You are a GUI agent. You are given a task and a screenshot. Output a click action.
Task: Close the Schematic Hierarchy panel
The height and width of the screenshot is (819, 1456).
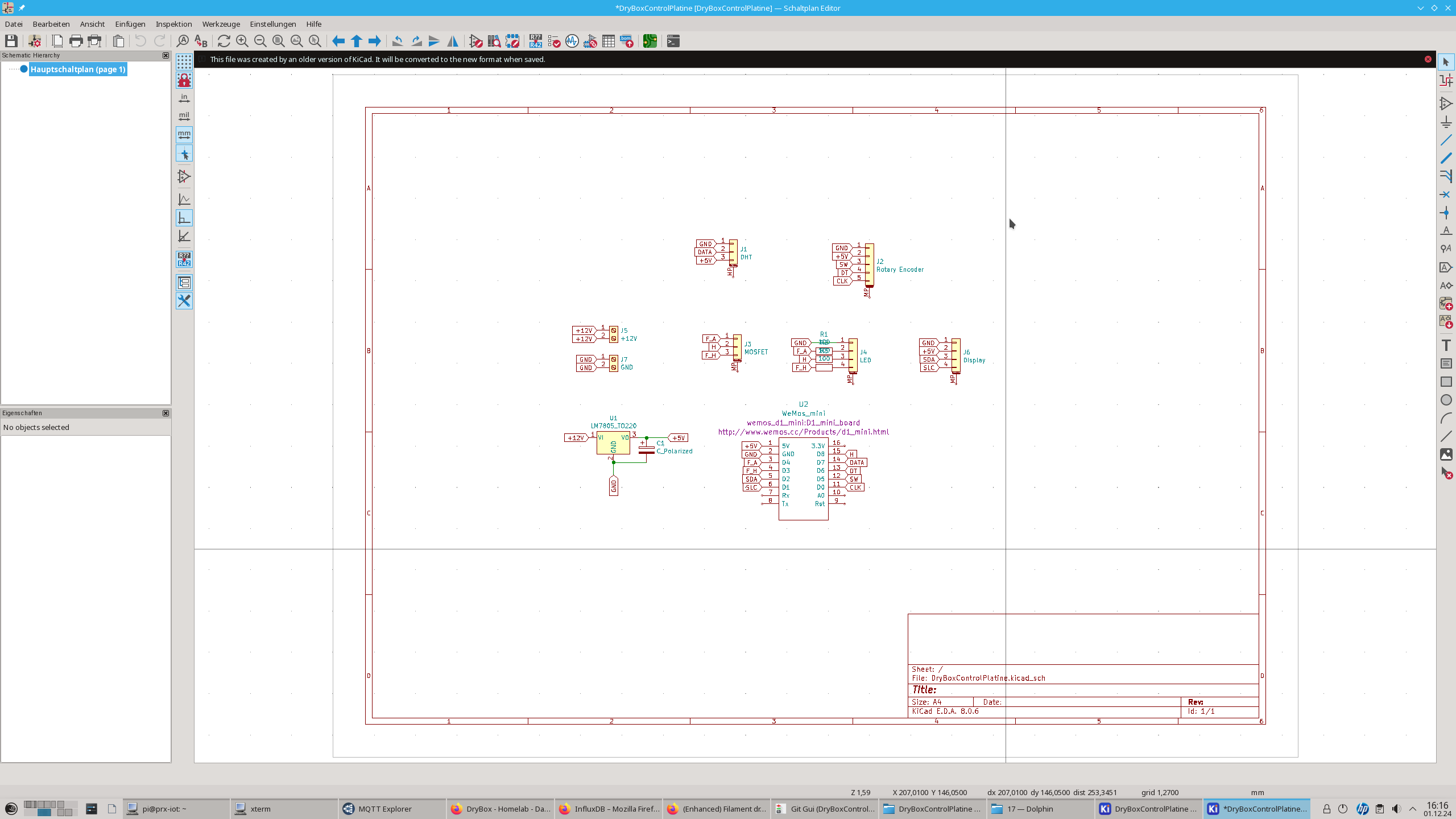(x=166, y=55)
